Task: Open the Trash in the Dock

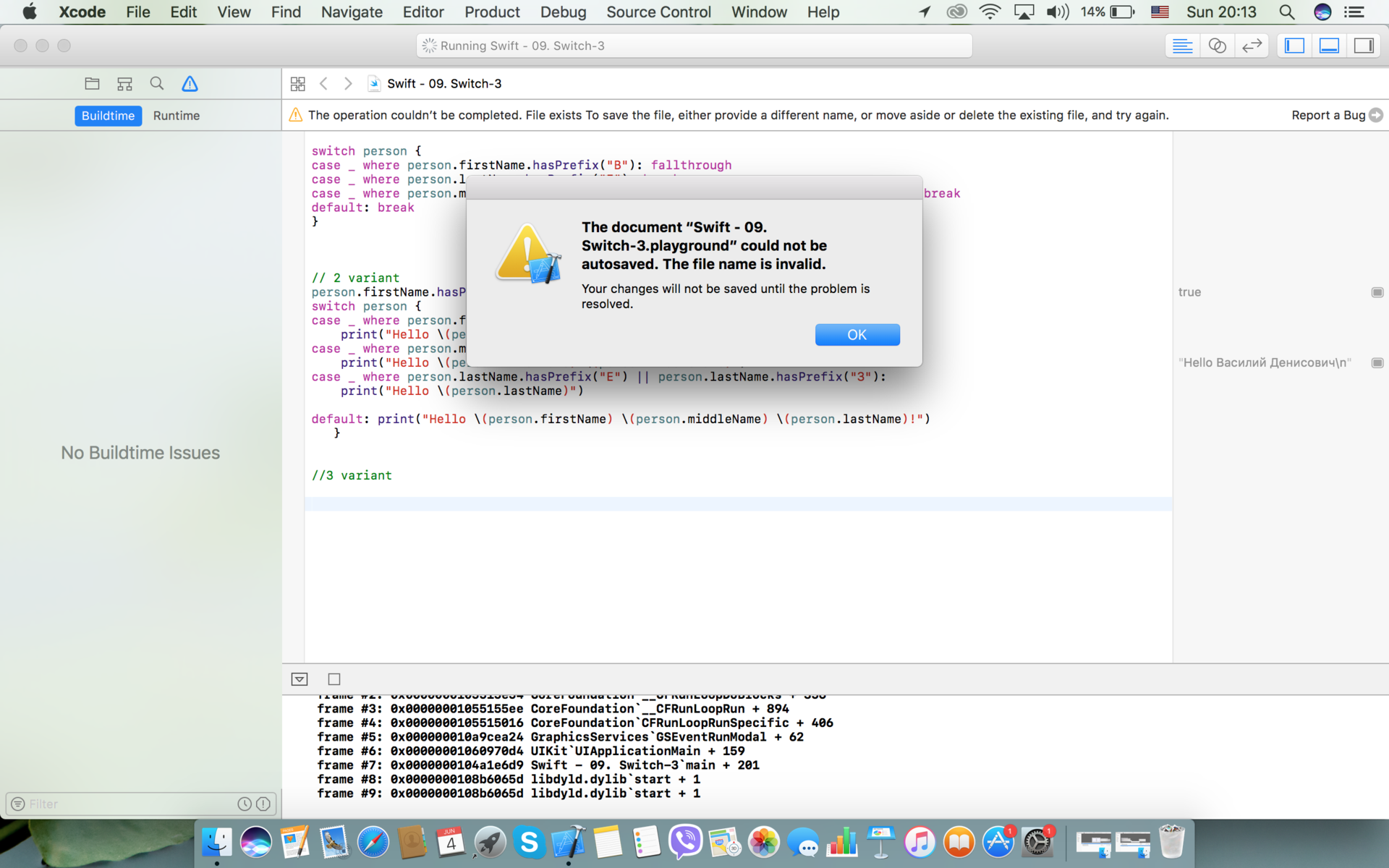Action: click(x=1171, y=842)
